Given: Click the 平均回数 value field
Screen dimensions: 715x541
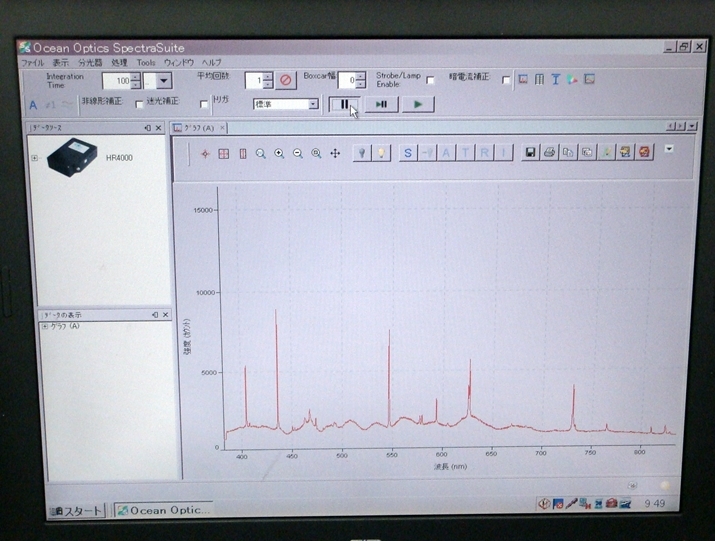Looking at the screenshot, I should point(254,81).
